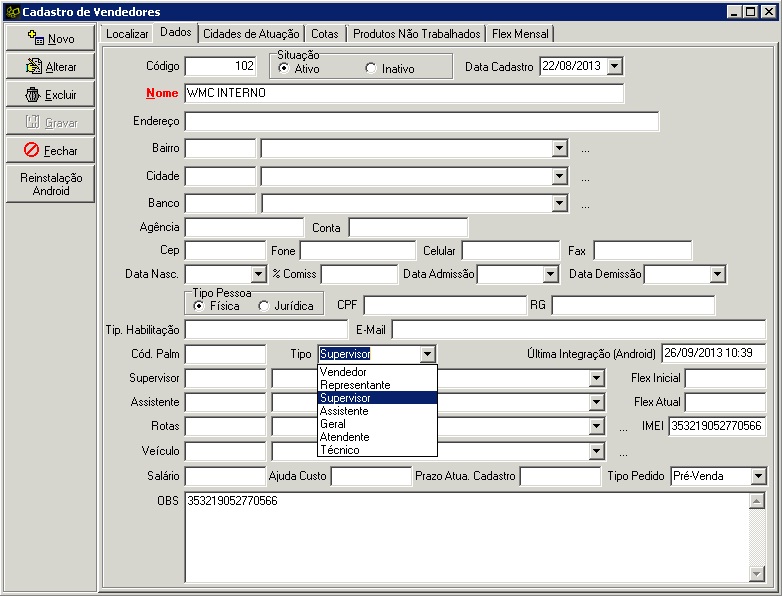Screen dimensions: 782x596
Task: Choose Representante from the Tipo list
Action: pos(355,385)
